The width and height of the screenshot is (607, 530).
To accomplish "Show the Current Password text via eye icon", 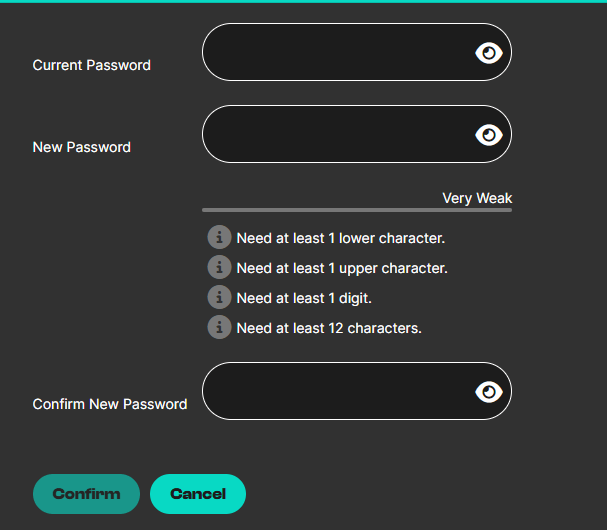I will click(488, 53).
